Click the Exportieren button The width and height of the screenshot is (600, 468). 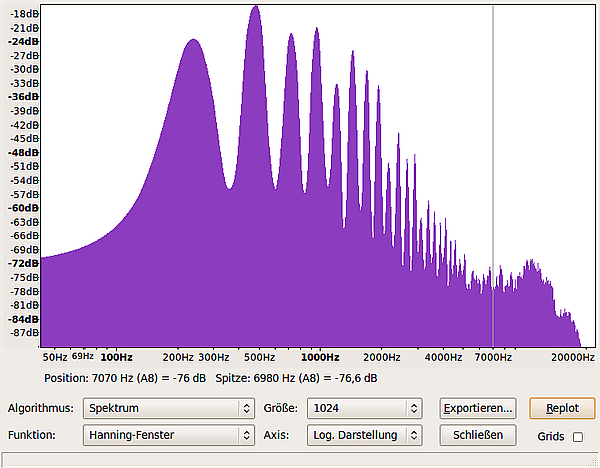[x=478, y=408]
